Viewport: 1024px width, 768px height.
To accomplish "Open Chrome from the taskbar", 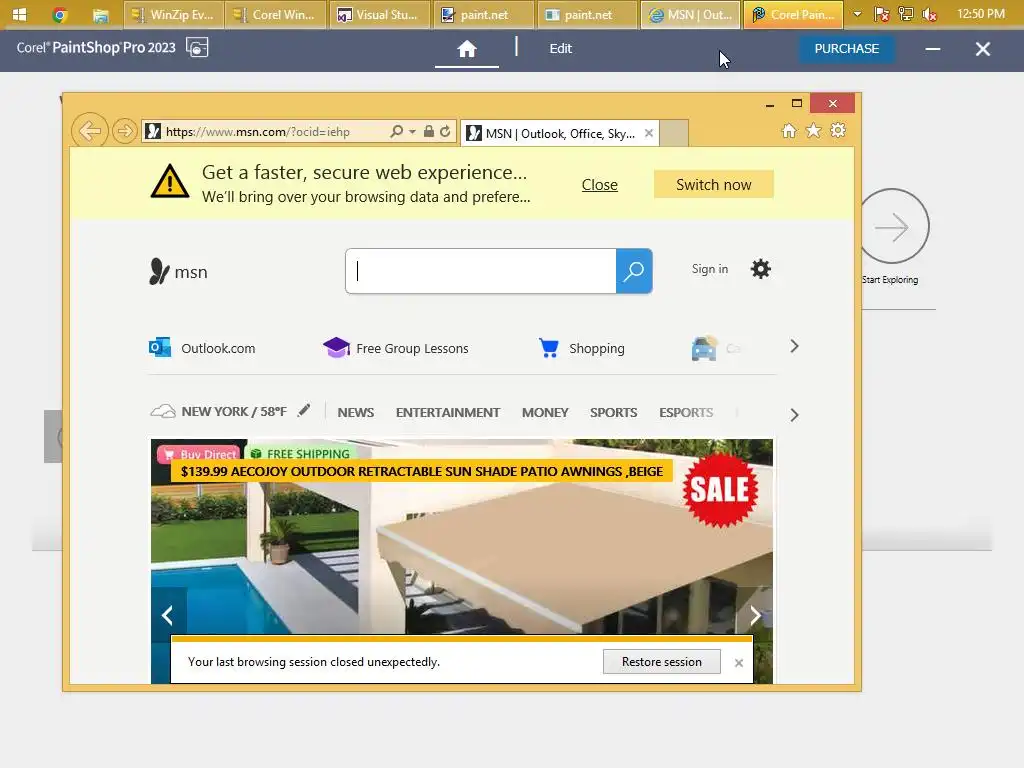I will point(59,14).
